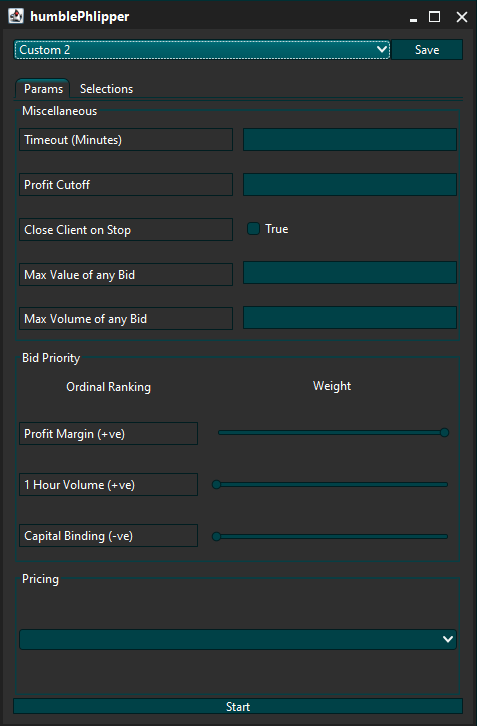Click the Capital Binding weight slider handle
The image size is (477, 726).
click(x=216, y=537)
